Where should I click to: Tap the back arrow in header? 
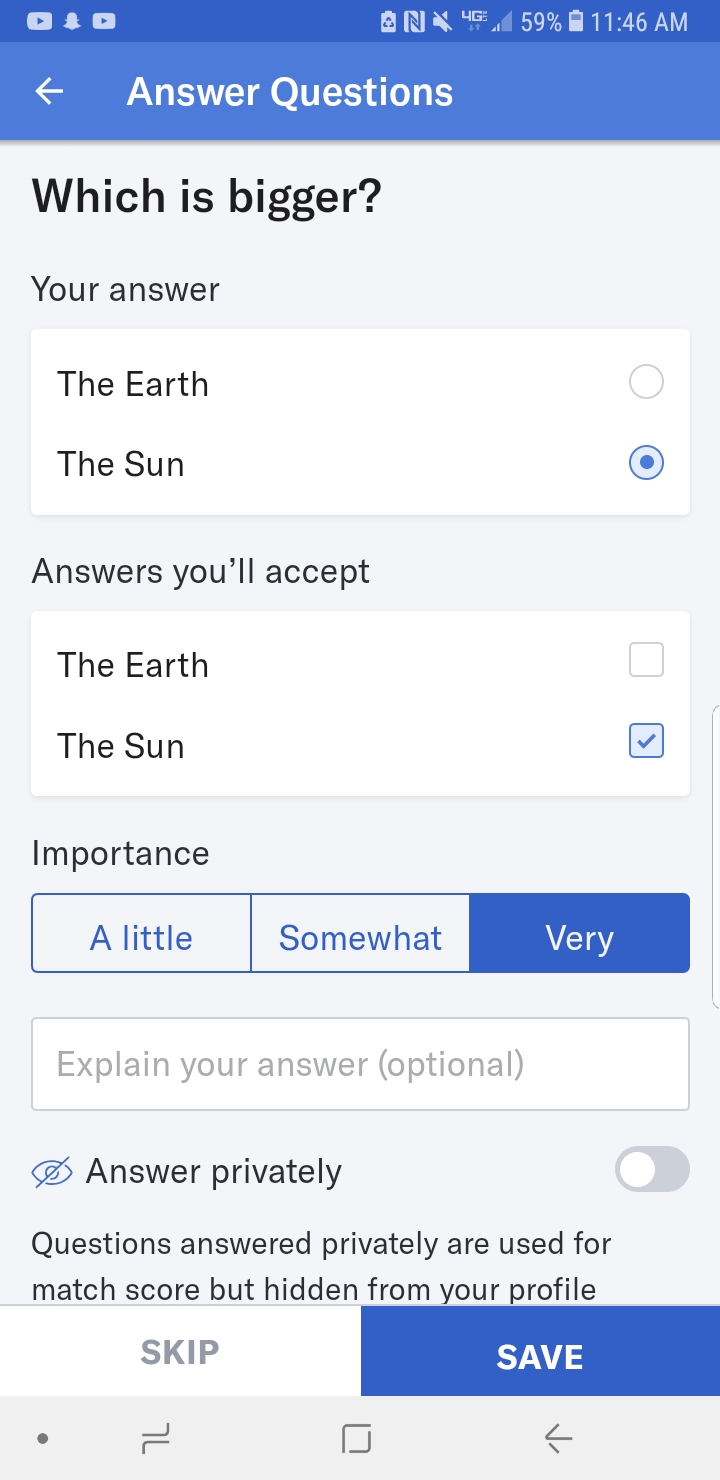click(49, 92)
